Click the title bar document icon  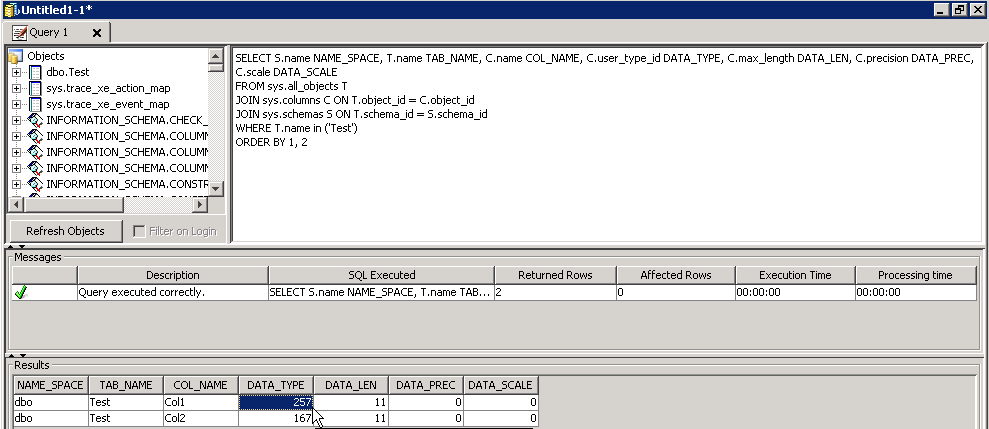coord(9,9)
